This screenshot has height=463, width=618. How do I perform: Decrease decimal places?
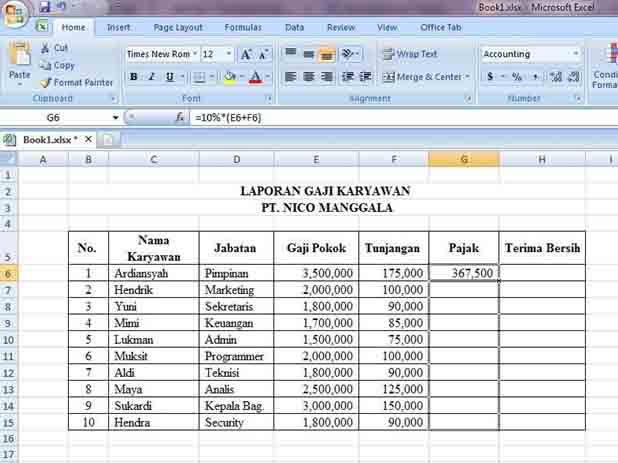(x=574, y=77)
